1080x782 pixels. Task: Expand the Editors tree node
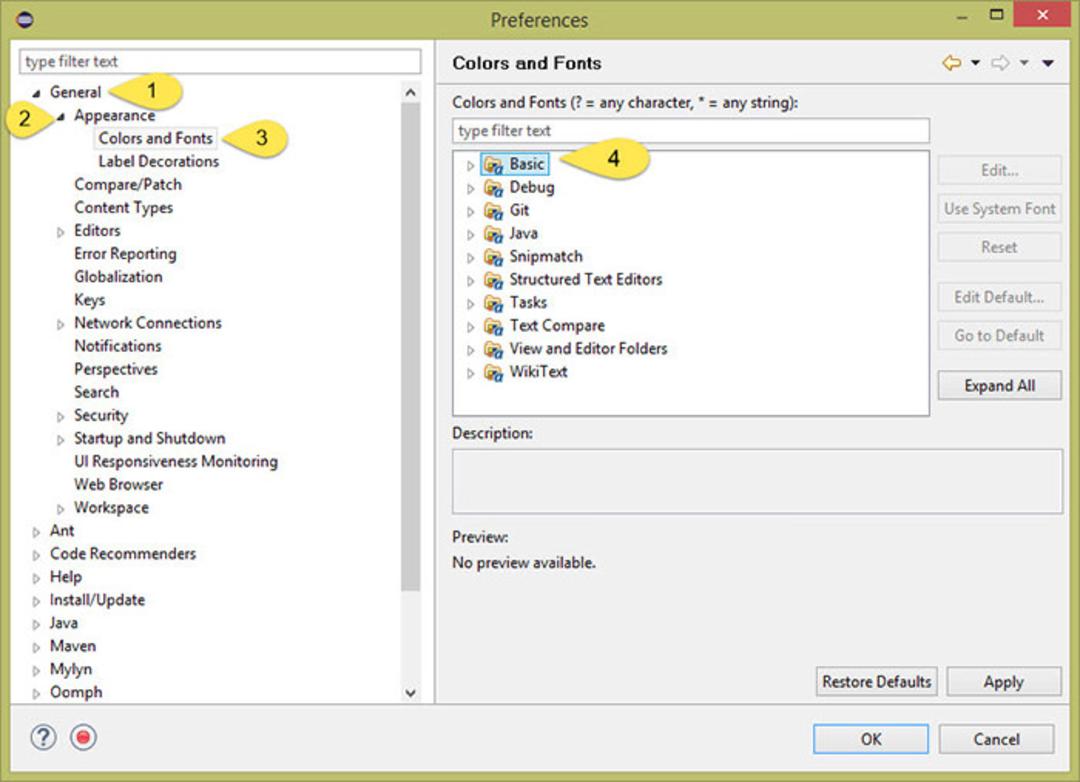(x=61, y=232)
